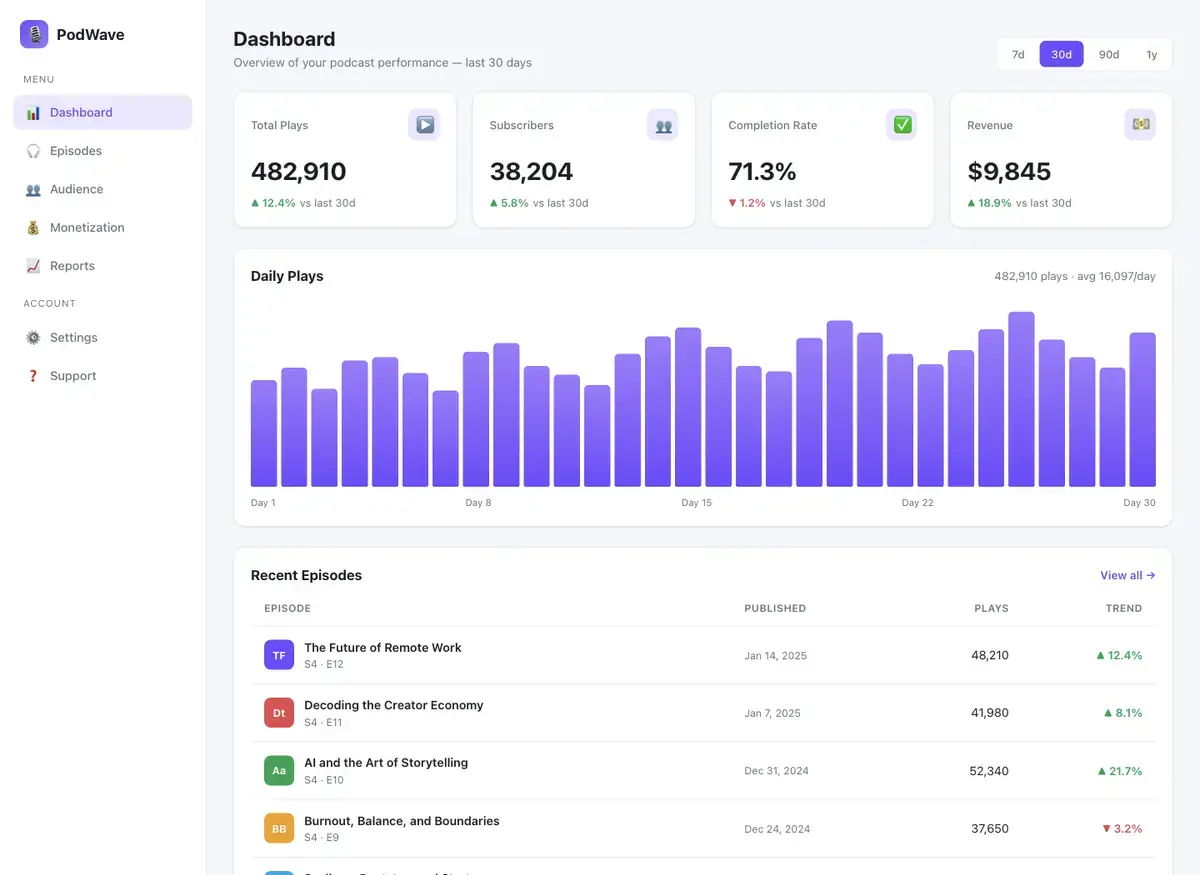The height and width of the screenshot is (875, 1200).
Task: Select the 30d time range
Action: pyautogui.click(x=1061, y=54)
